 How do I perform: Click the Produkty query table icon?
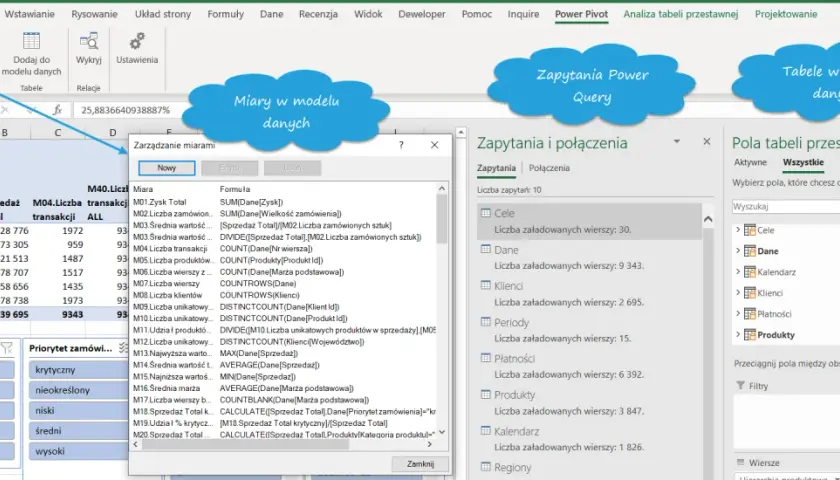(x=485, y=394)
